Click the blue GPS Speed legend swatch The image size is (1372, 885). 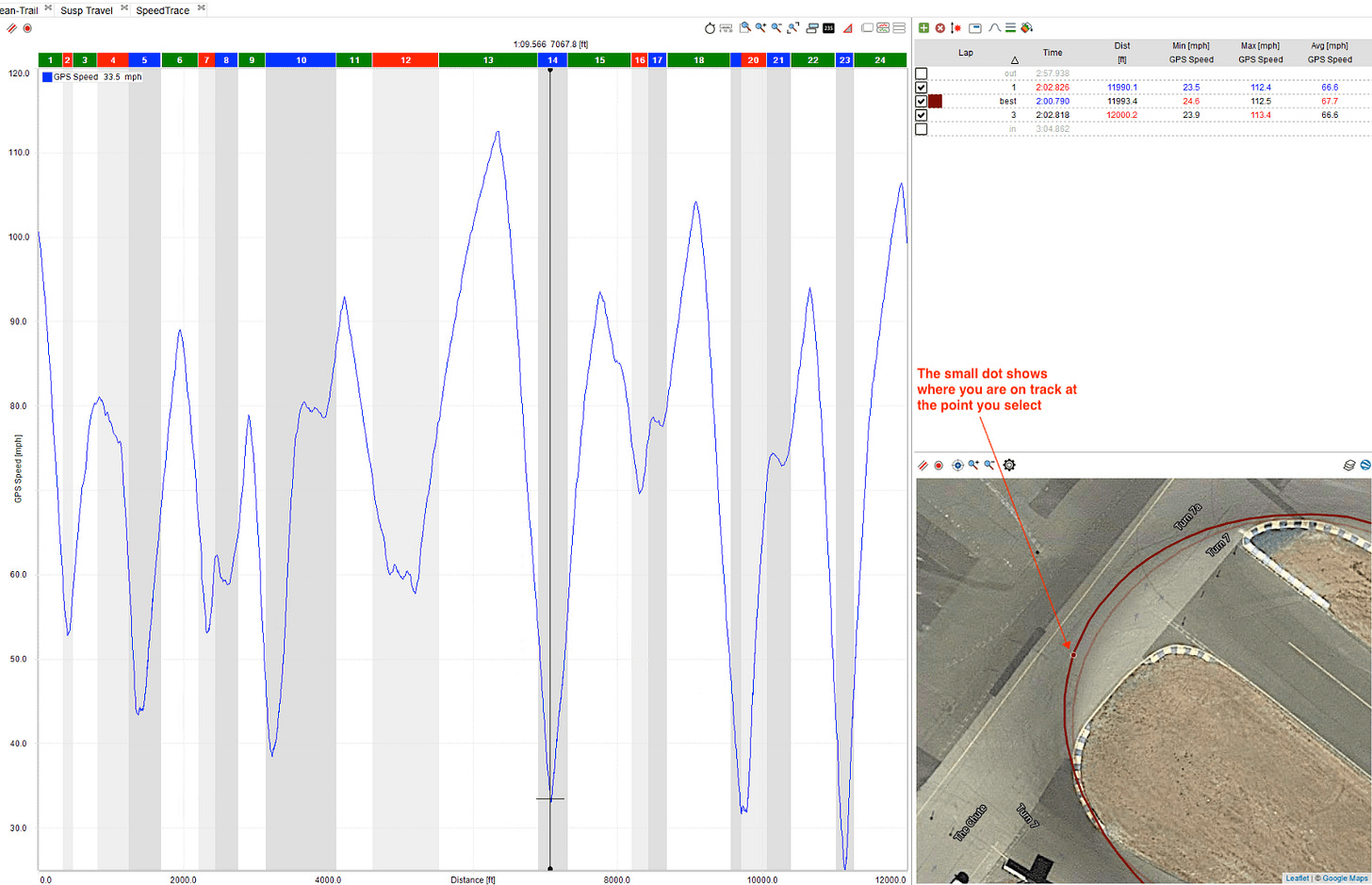[47, 77]
